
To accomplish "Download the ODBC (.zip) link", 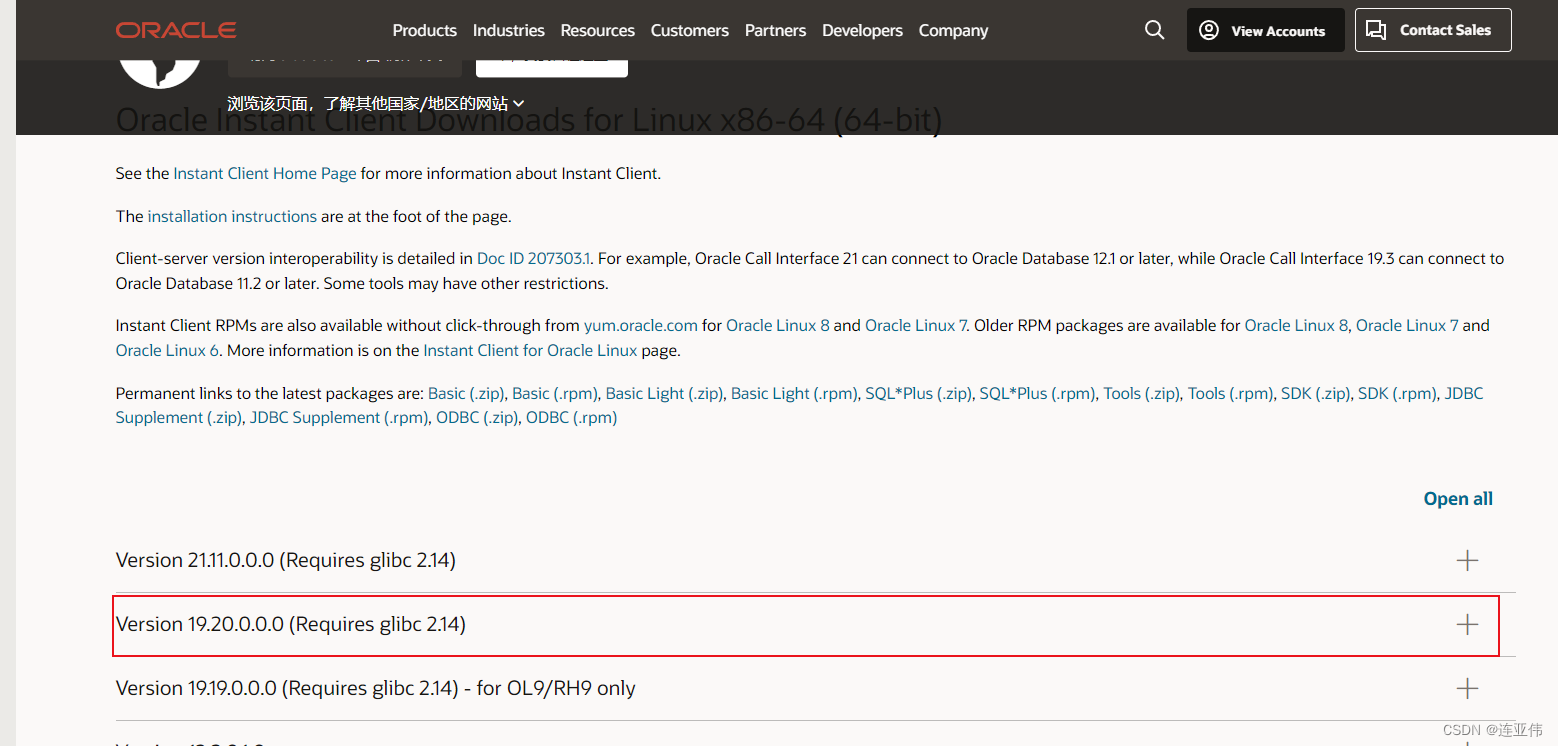I will [476, 417].
